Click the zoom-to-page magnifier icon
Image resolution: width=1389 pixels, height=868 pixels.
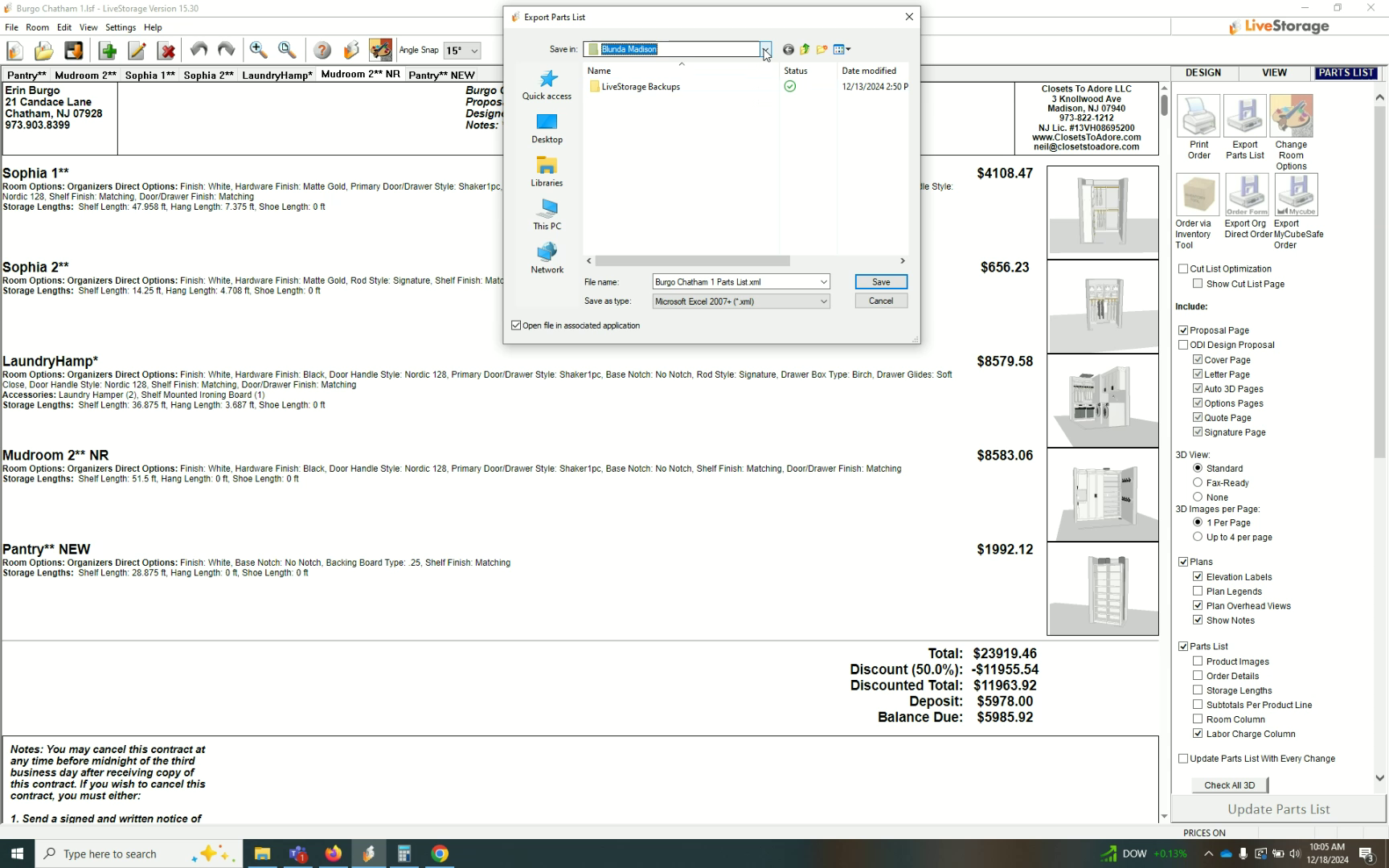tap(287, 51)
